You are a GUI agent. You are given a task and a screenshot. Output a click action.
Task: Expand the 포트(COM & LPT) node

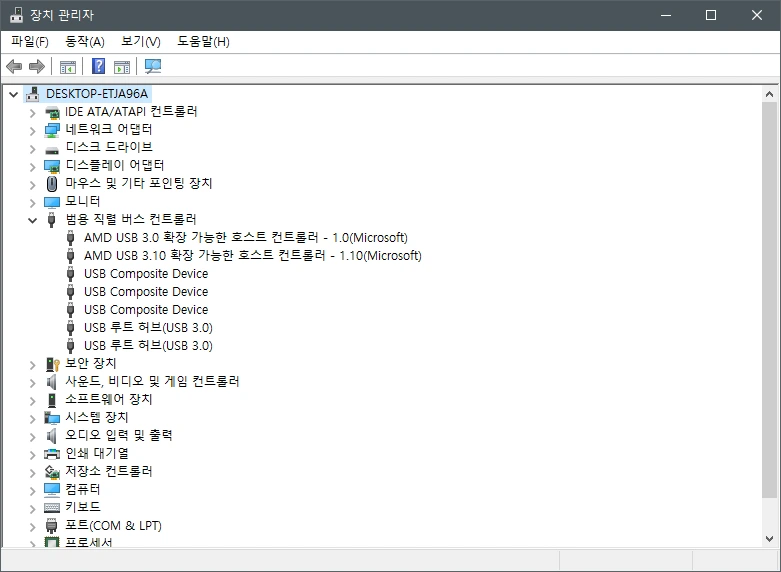(33, 526)
